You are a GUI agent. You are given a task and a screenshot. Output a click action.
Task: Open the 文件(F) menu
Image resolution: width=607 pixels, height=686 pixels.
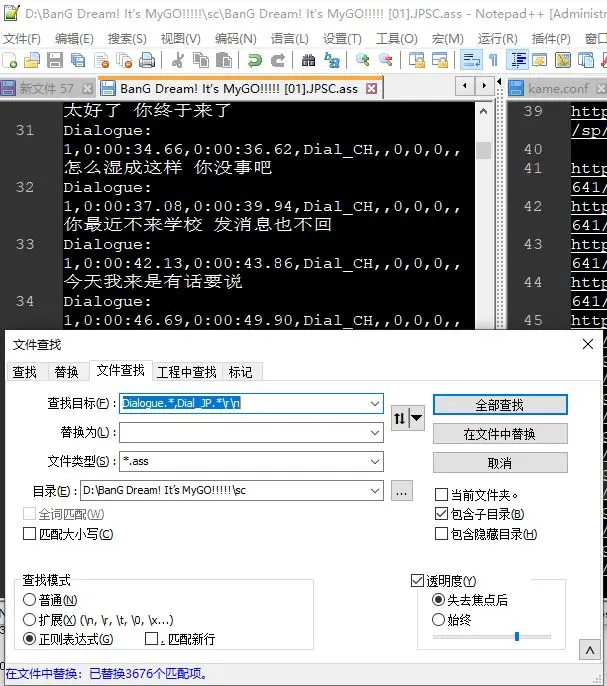tap(22, 38)
